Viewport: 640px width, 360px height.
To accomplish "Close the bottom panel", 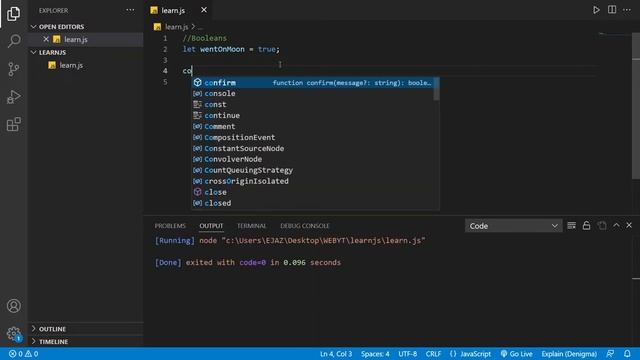I will pyautogui.click(x=629, y=225).
